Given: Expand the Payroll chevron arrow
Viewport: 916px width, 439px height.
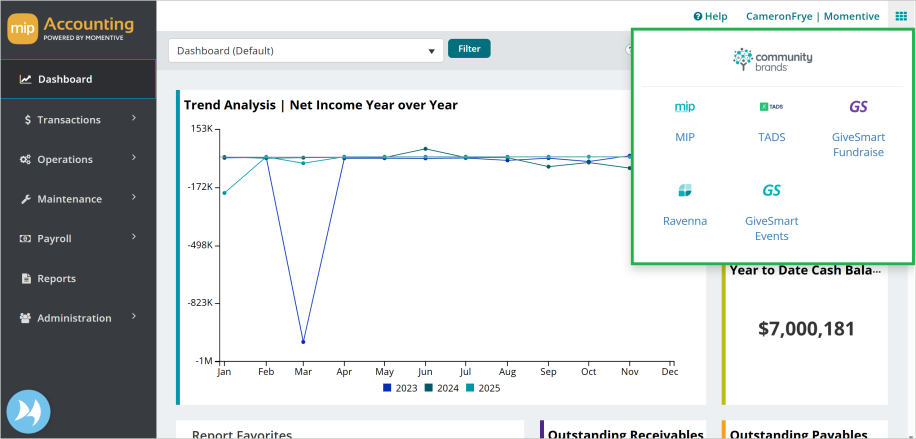Looking at the screenshot, I should [x=134, y=237].
